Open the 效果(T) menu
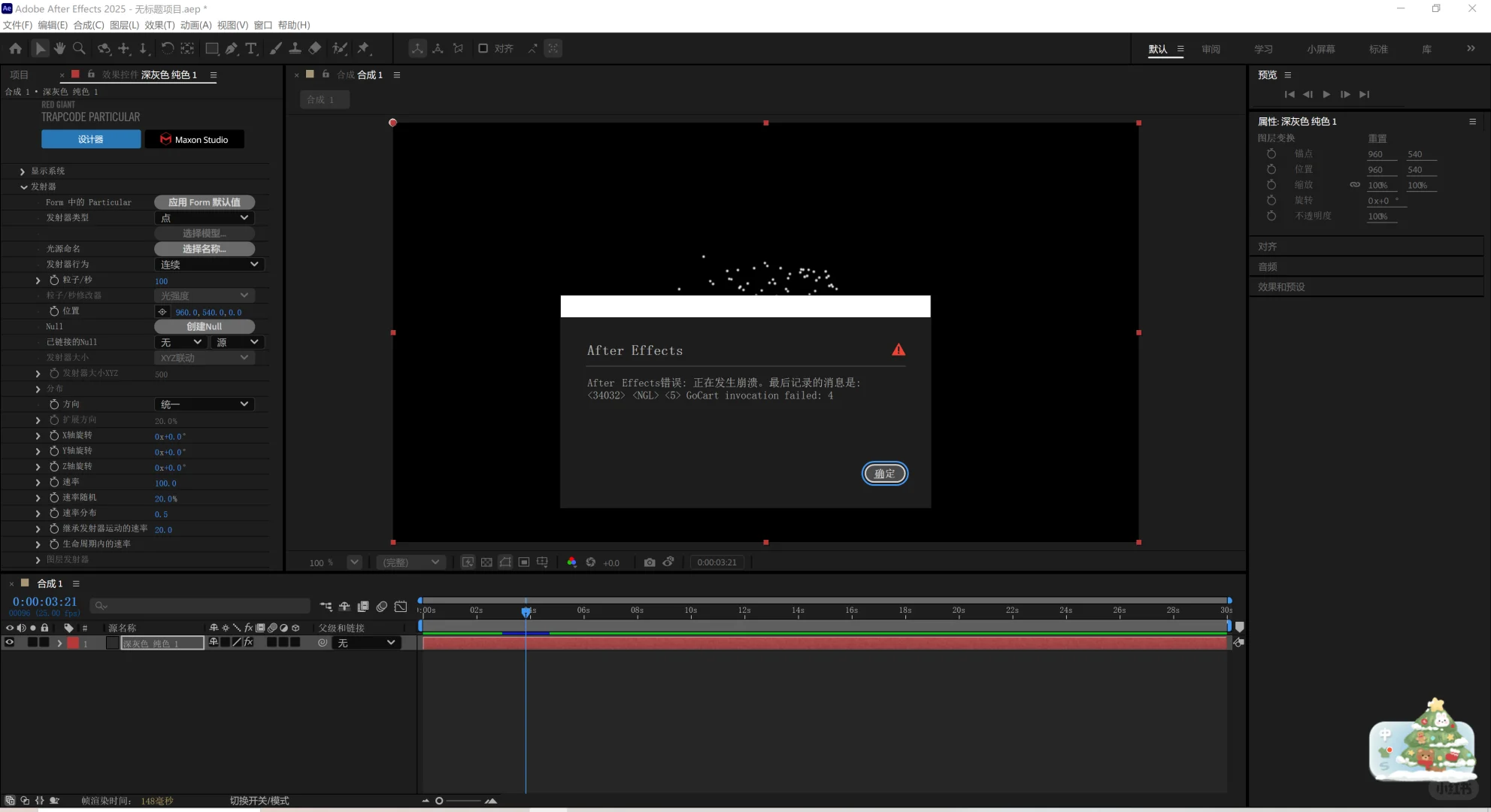1491x812 pixels. click(x=159, y=25)
